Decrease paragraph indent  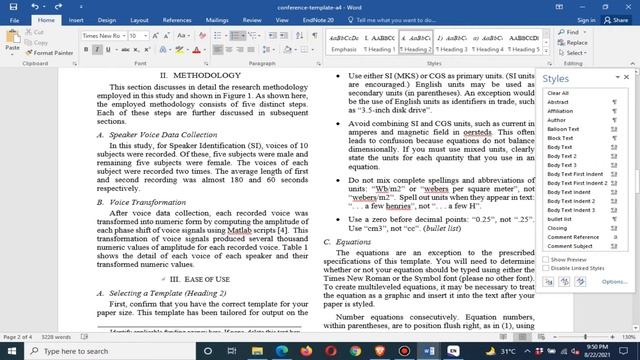273,36
